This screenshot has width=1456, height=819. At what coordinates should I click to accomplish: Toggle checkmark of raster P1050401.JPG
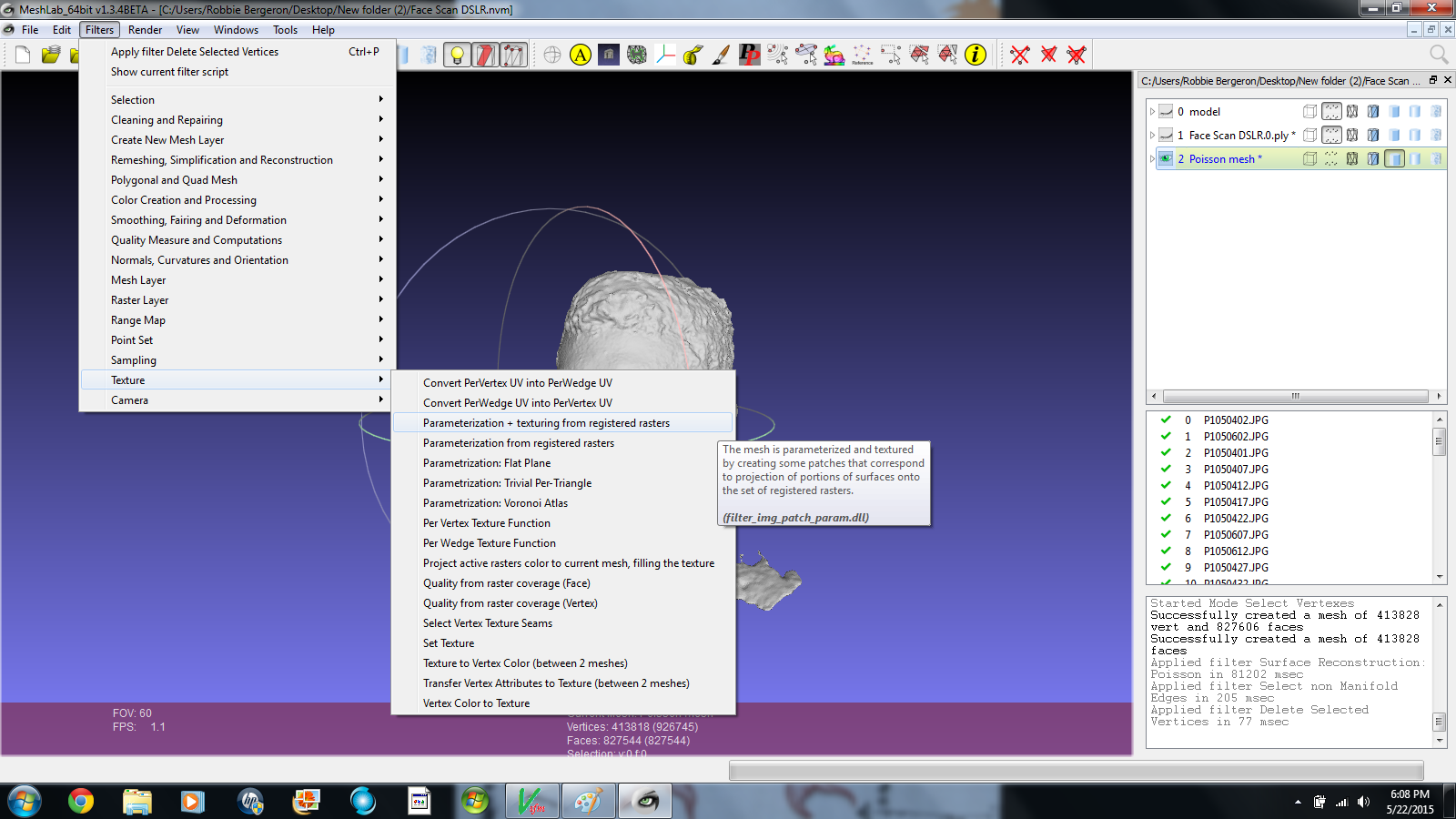point(1166,453)
